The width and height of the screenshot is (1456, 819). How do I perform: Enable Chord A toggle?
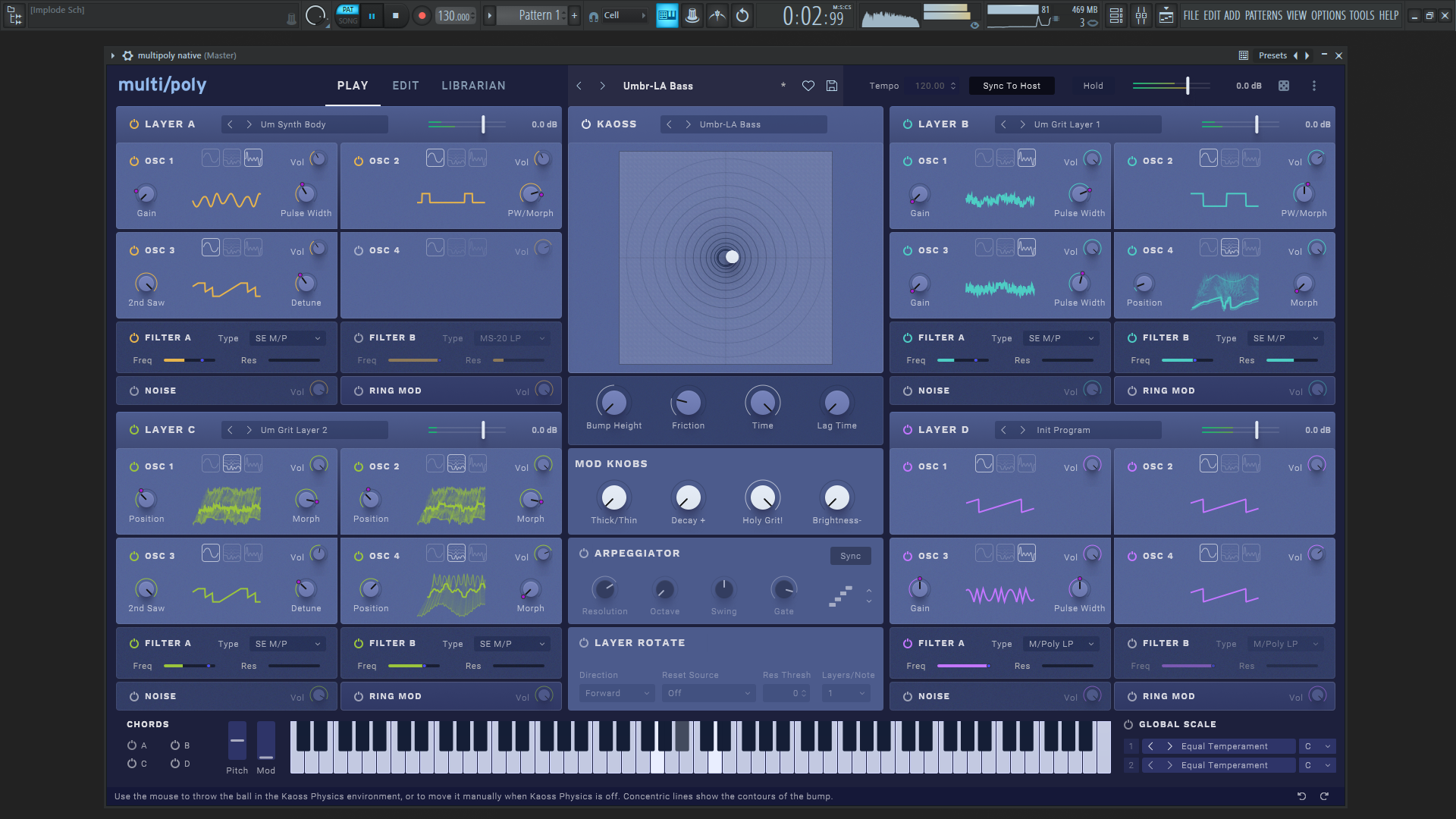(x=132, y=745)
